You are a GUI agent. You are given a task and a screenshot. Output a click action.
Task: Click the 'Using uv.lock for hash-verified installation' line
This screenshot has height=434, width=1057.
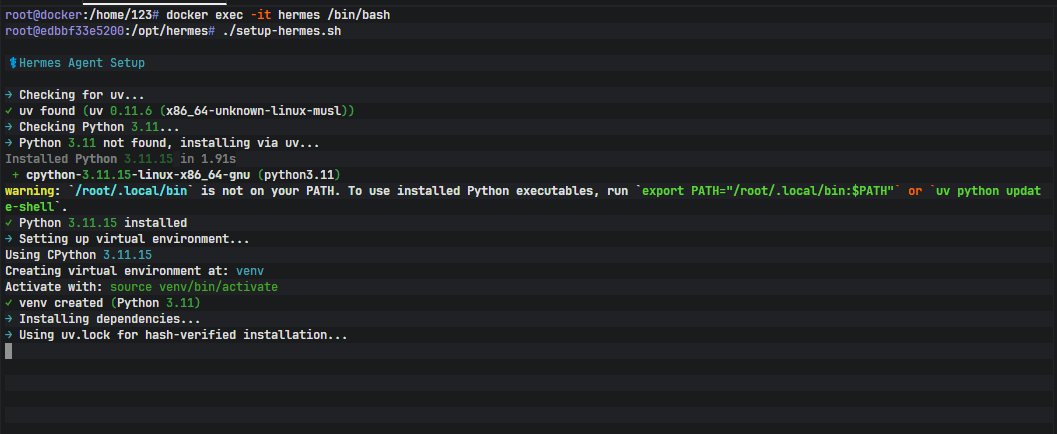point(182,334)
